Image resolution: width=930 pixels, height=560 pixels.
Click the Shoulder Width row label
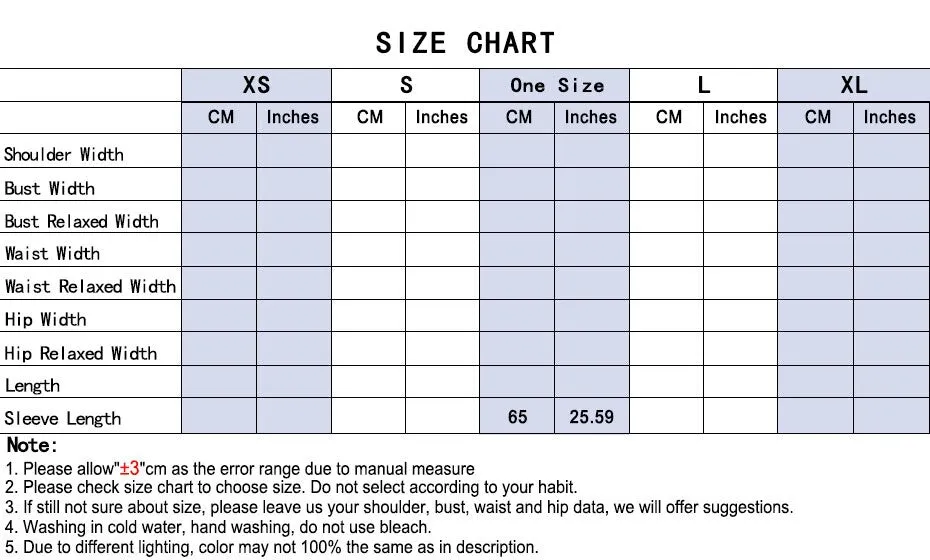64,154
